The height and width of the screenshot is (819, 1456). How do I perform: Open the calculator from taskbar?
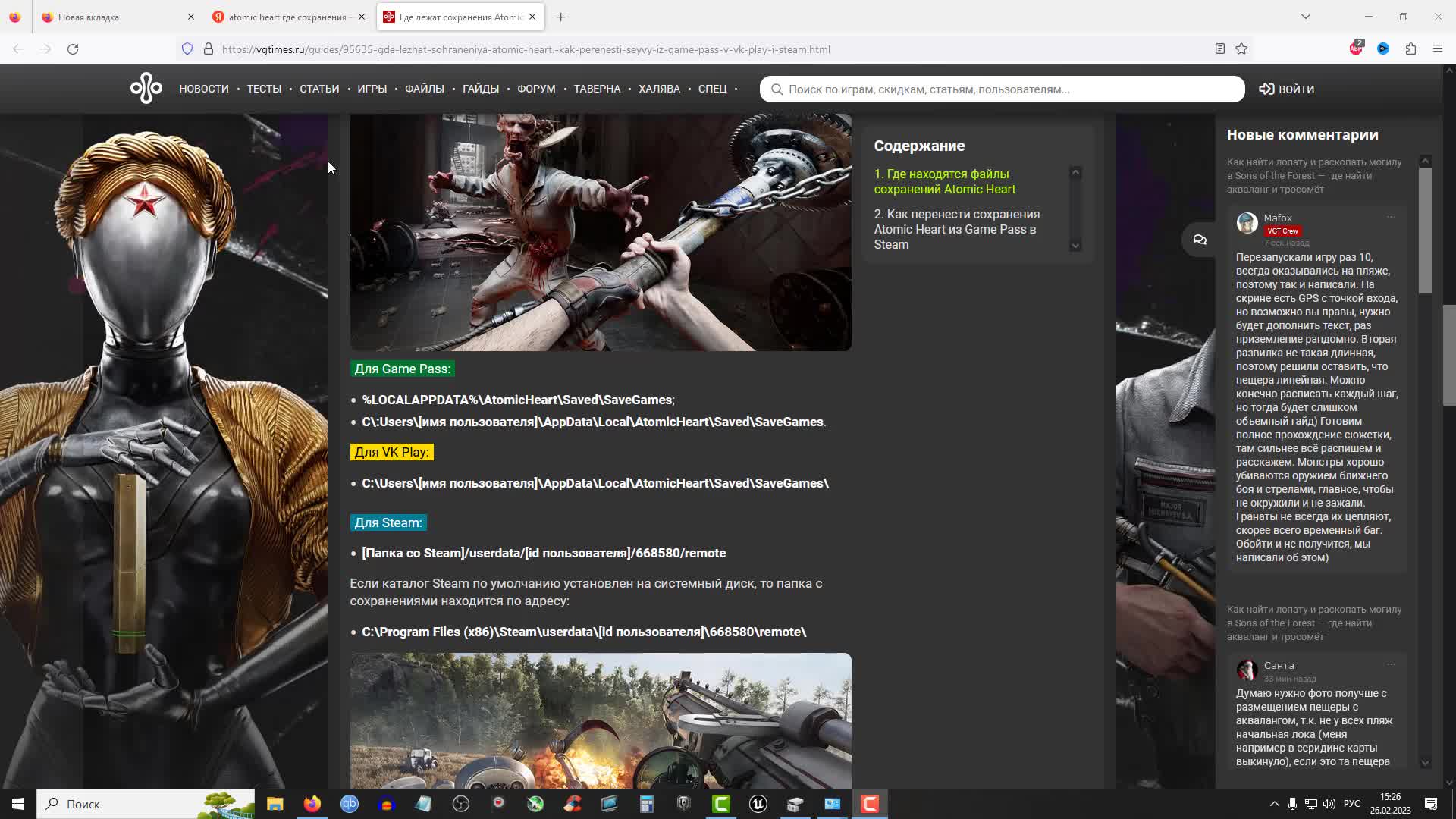(x=647, y=804)
